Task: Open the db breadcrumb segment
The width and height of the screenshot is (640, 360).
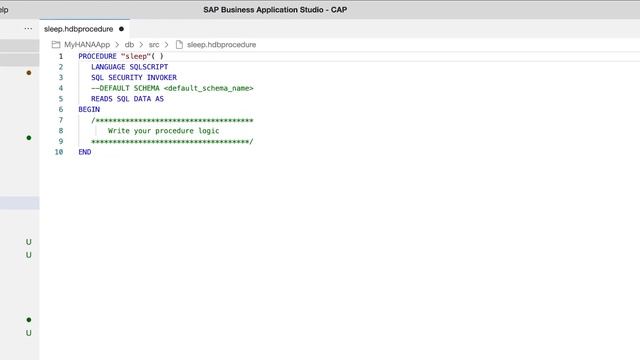Action: click(x=129, y=44)
